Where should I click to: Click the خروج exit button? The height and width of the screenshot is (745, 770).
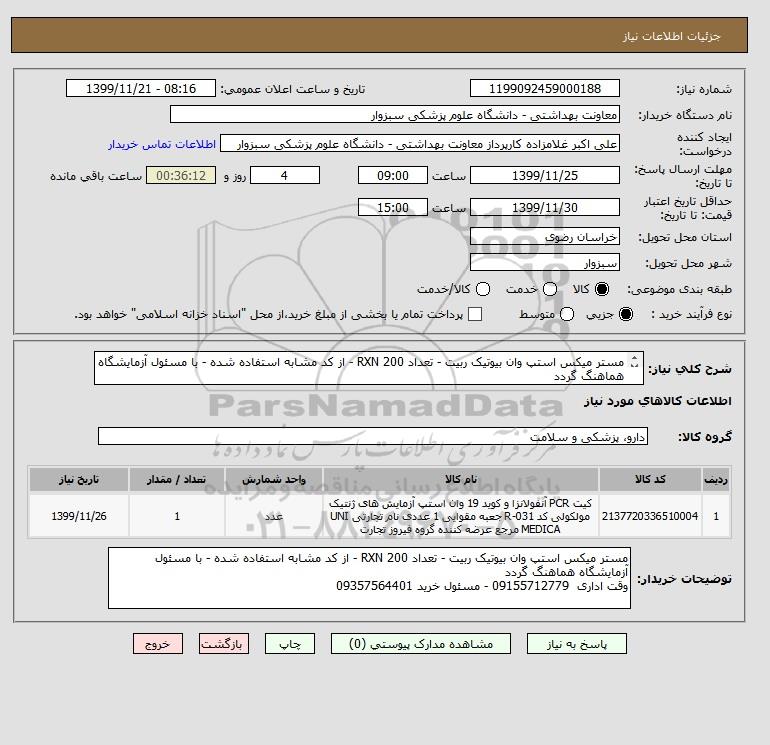coord(158,644)
